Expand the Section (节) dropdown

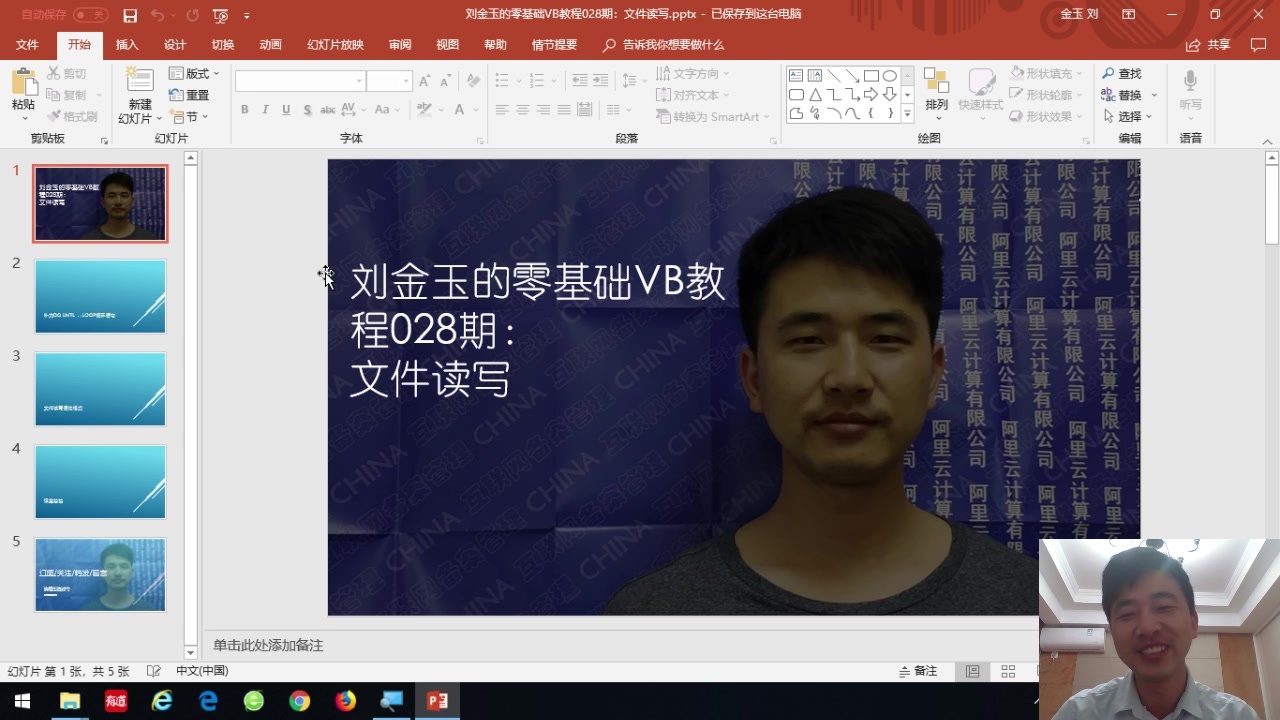pyautogui.click(x=188, y=117)
